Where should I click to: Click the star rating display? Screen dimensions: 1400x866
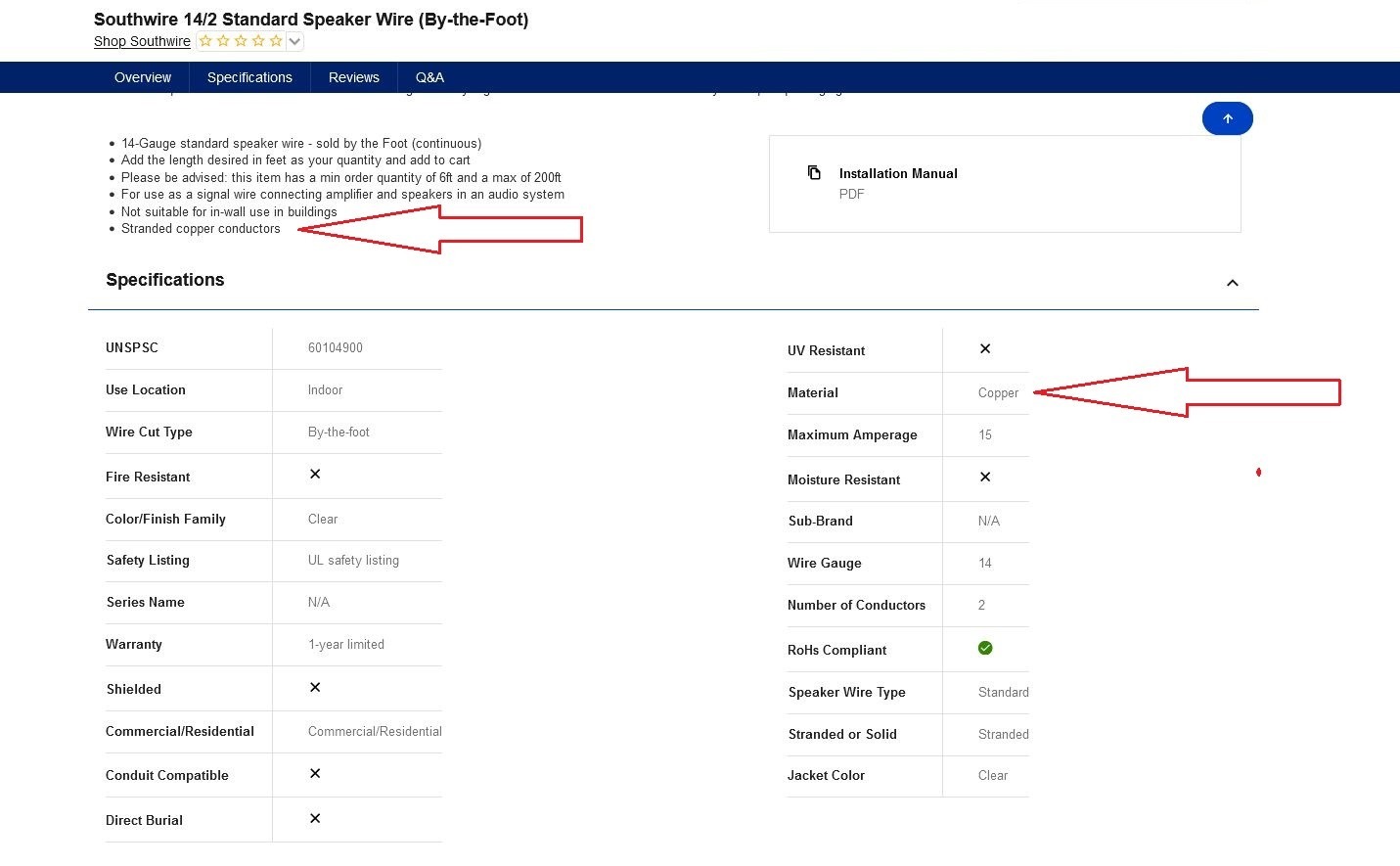click(x=241, y=41)
